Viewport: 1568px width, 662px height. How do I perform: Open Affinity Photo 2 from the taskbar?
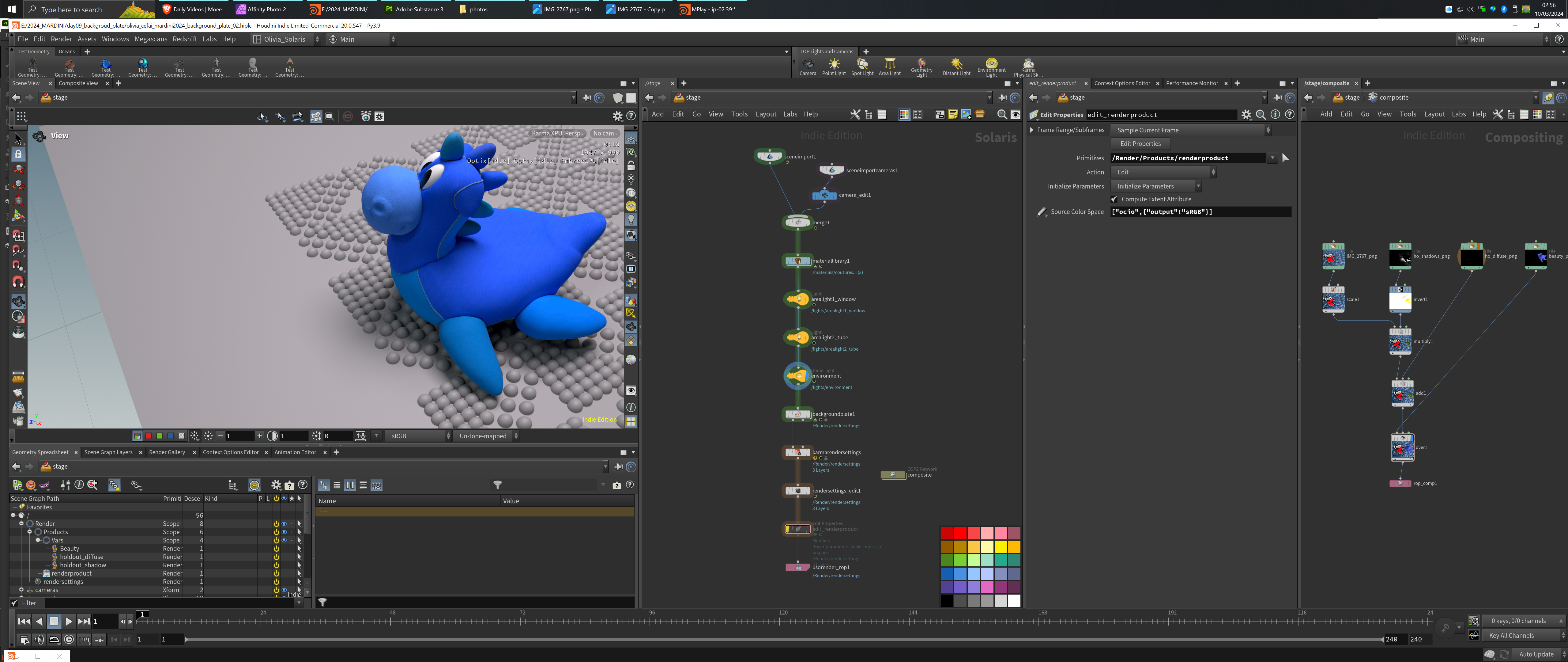[267, 9]
